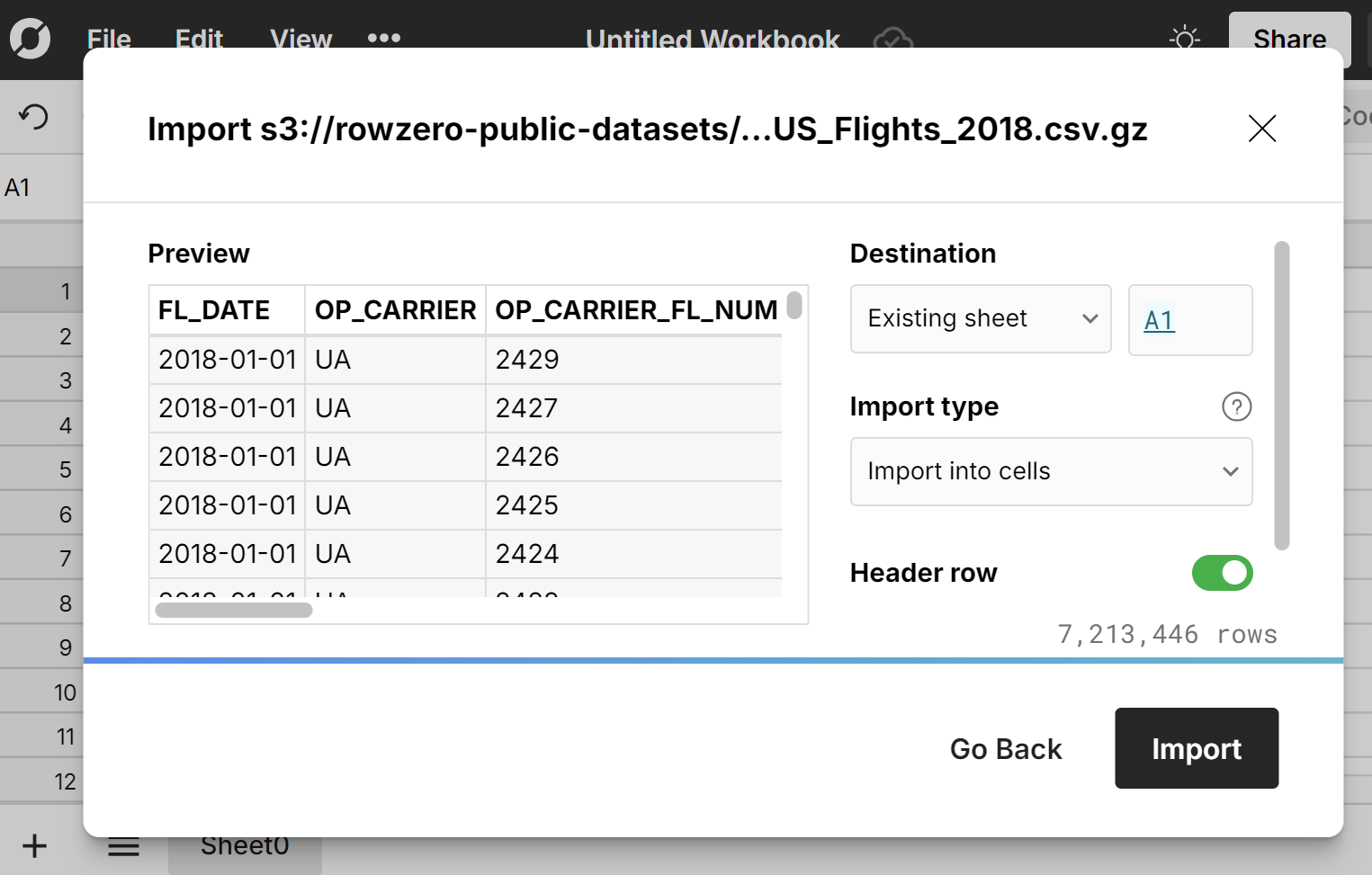Click the A1 name box field
Viewport: 1372px width, 875px height.
click(x=16, y=186)
